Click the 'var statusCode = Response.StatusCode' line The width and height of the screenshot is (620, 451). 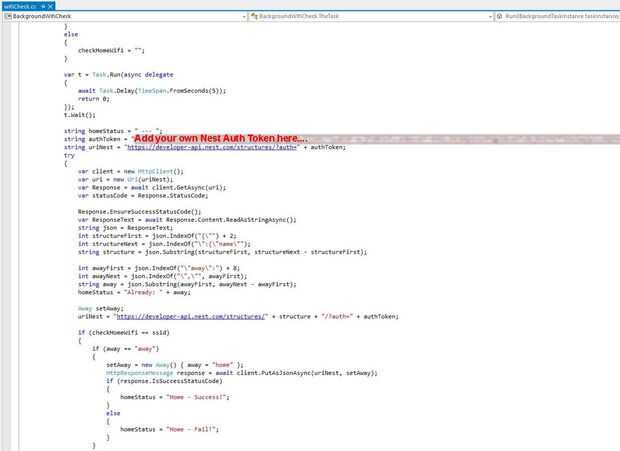143,196
